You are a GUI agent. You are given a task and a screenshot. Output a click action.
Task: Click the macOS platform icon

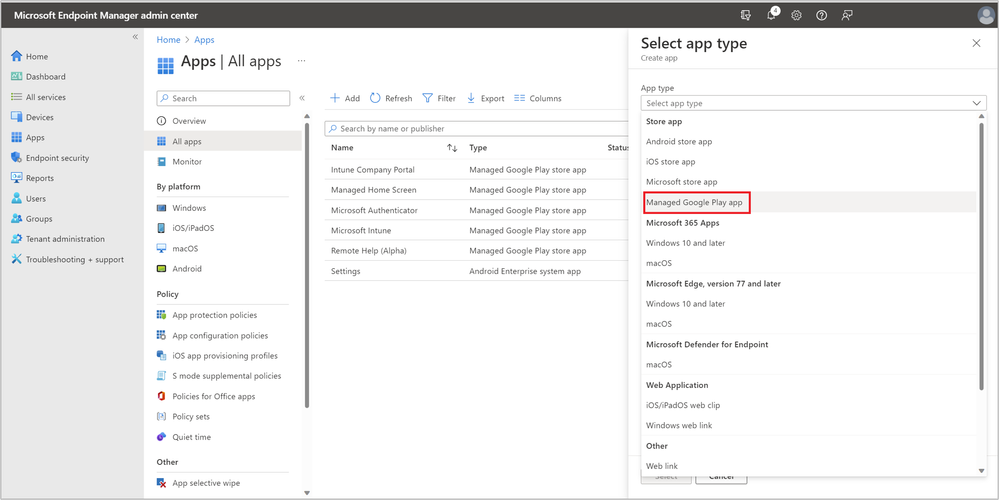162,248
